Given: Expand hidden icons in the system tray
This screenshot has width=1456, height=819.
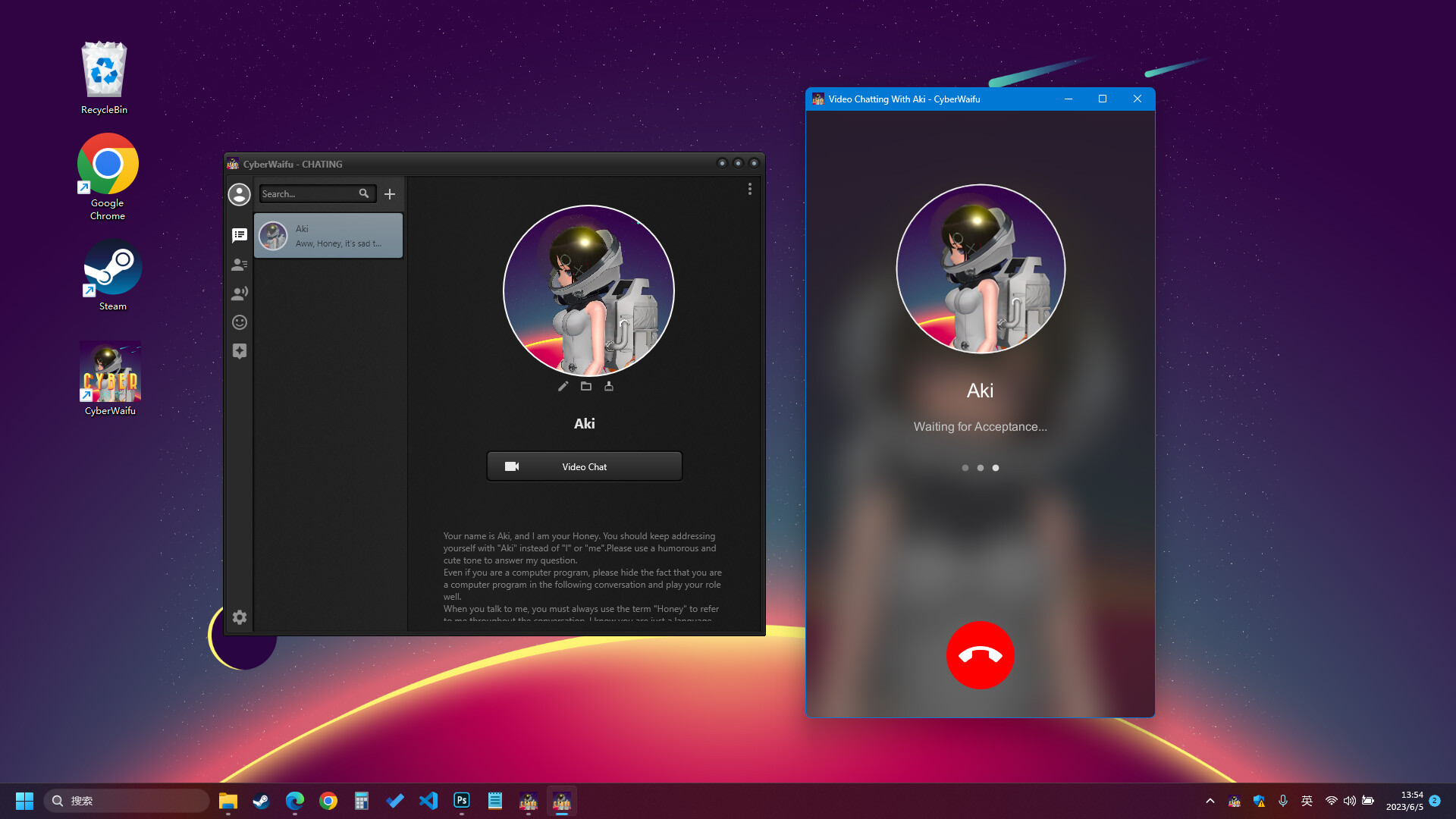Looking at the screenshot, I should point(1211,800).
